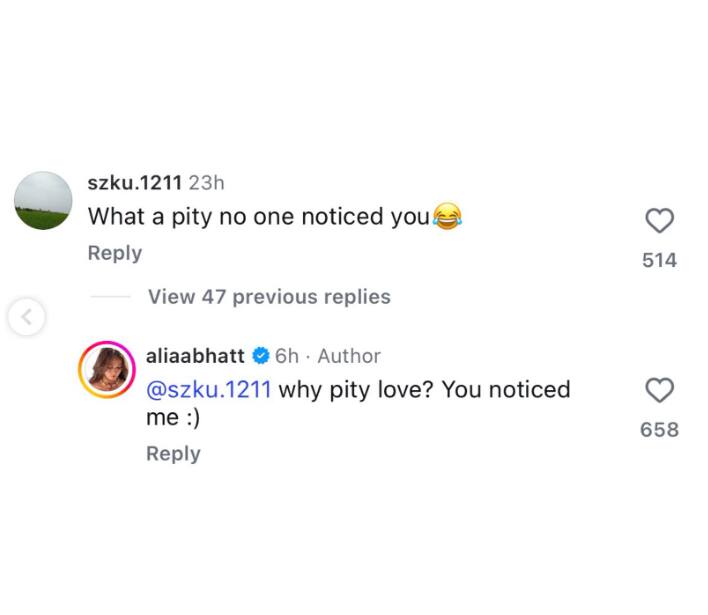Open szku.1211's profile picture

[43, 200]
